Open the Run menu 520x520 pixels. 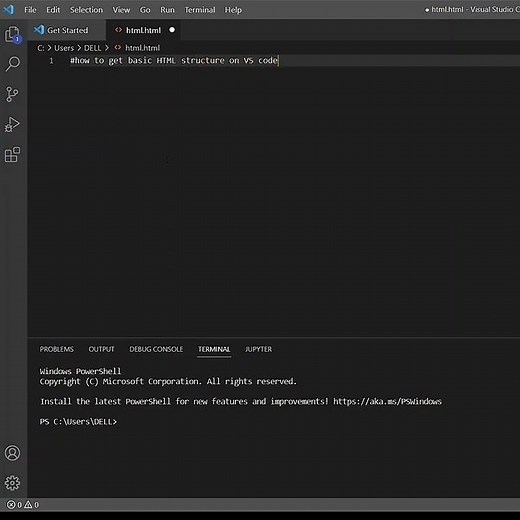click(167, 10)
